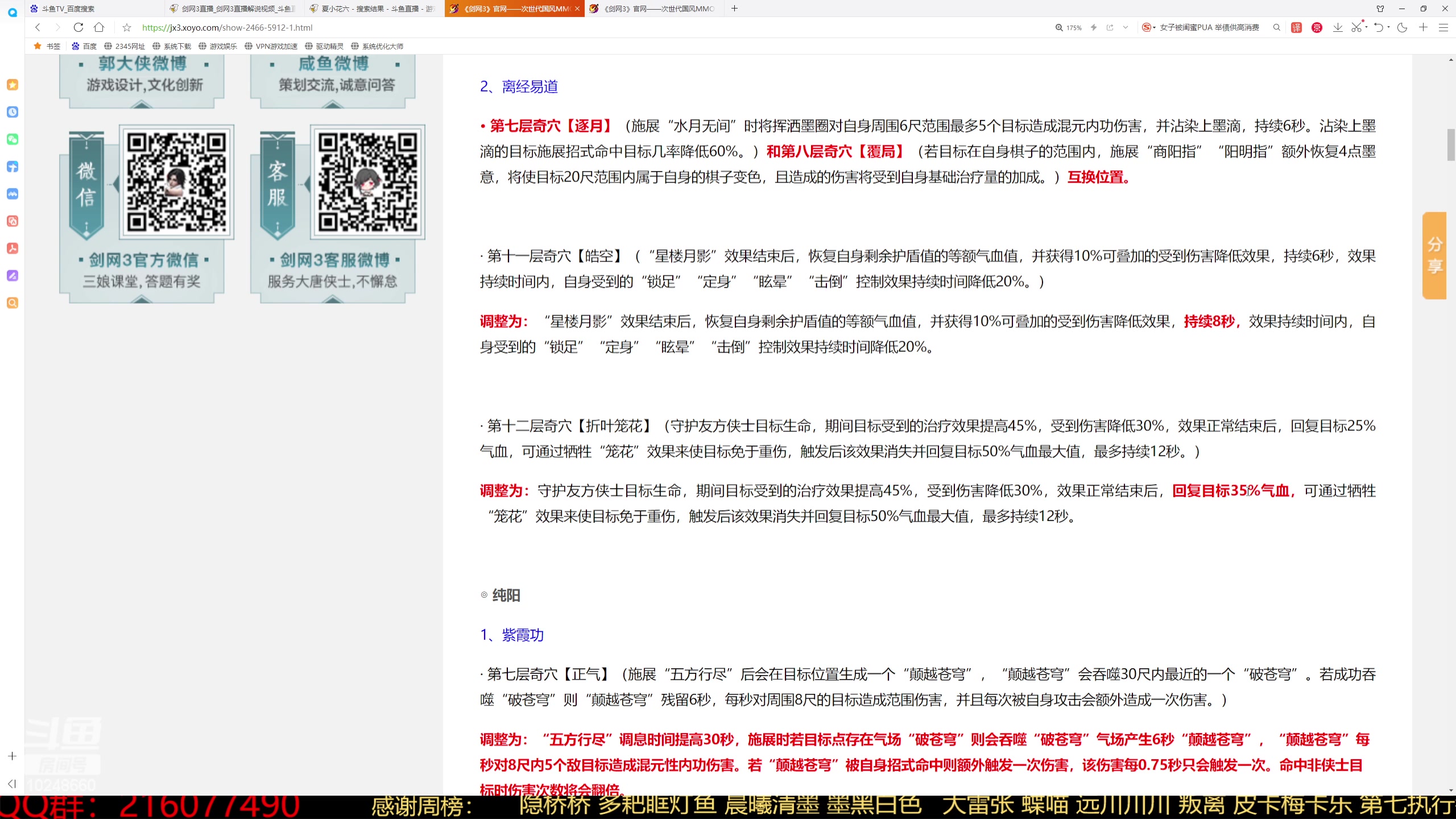
Task: Click the 微信 QR code image
Action: pos(176,181)
